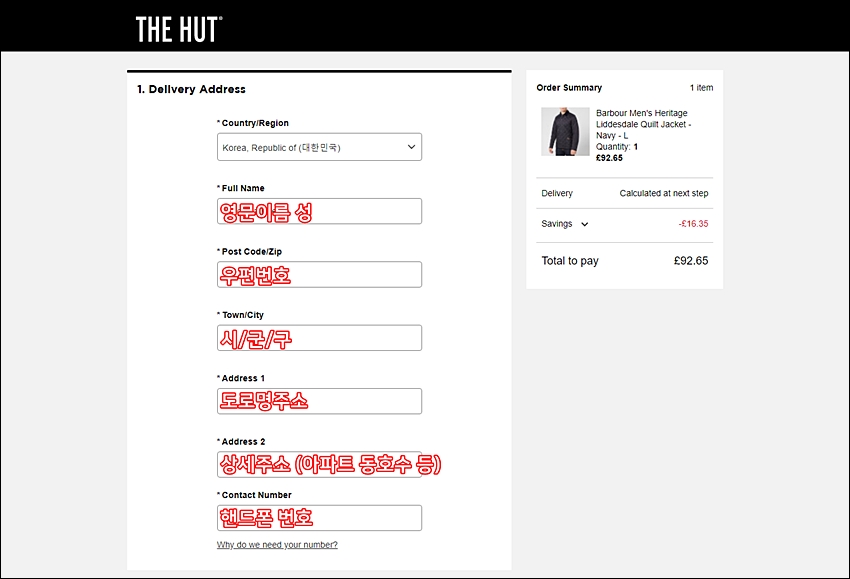Click the Country/Region dropdown chevron arrow
The image size is (850, 579).
411,147
